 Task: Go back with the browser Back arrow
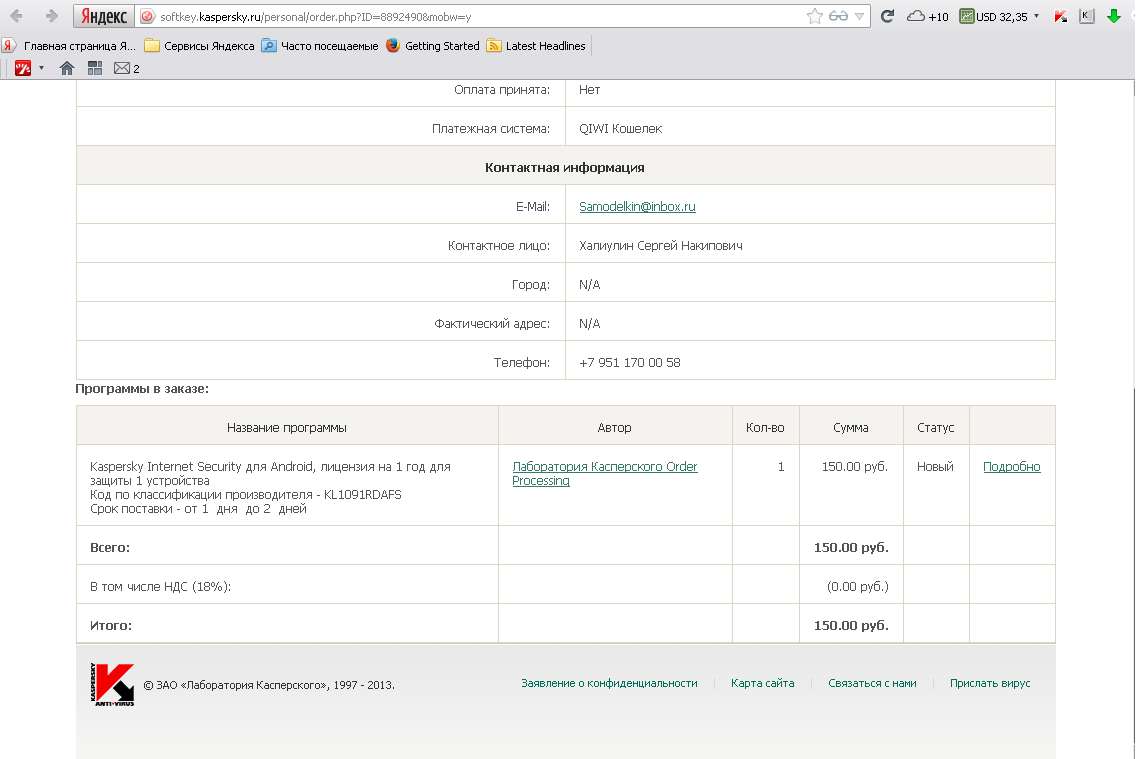coord(16,15)
